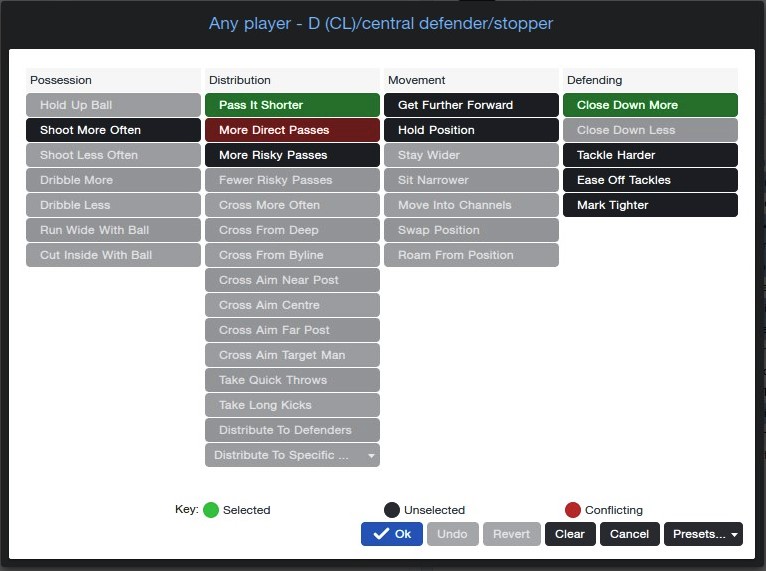Viewport: 766px width, 571px height.
Task: Deselect Pass It Shorter instruction
Action: pos(292,105)
